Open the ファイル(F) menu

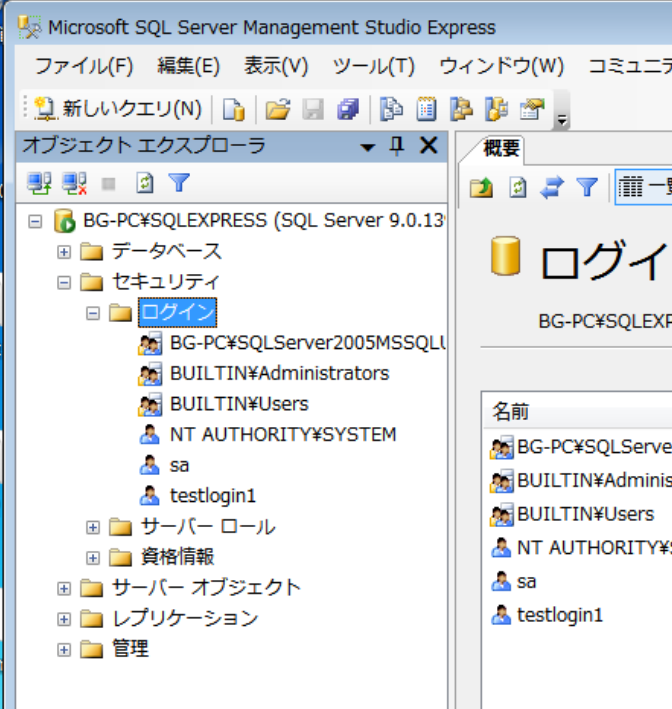[84, 66]
